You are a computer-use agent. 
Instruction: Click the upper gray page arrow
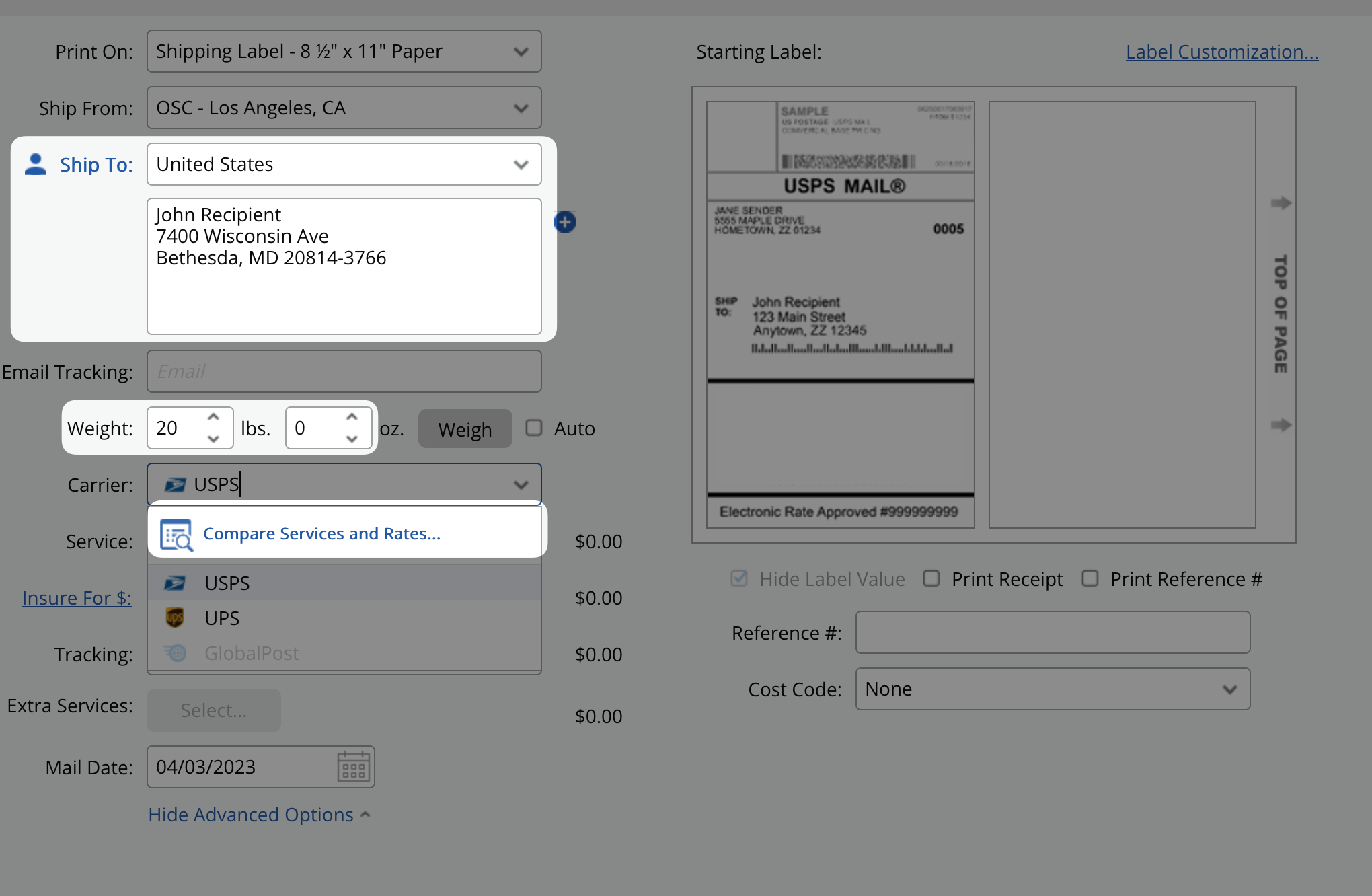tap(1281, 203)
